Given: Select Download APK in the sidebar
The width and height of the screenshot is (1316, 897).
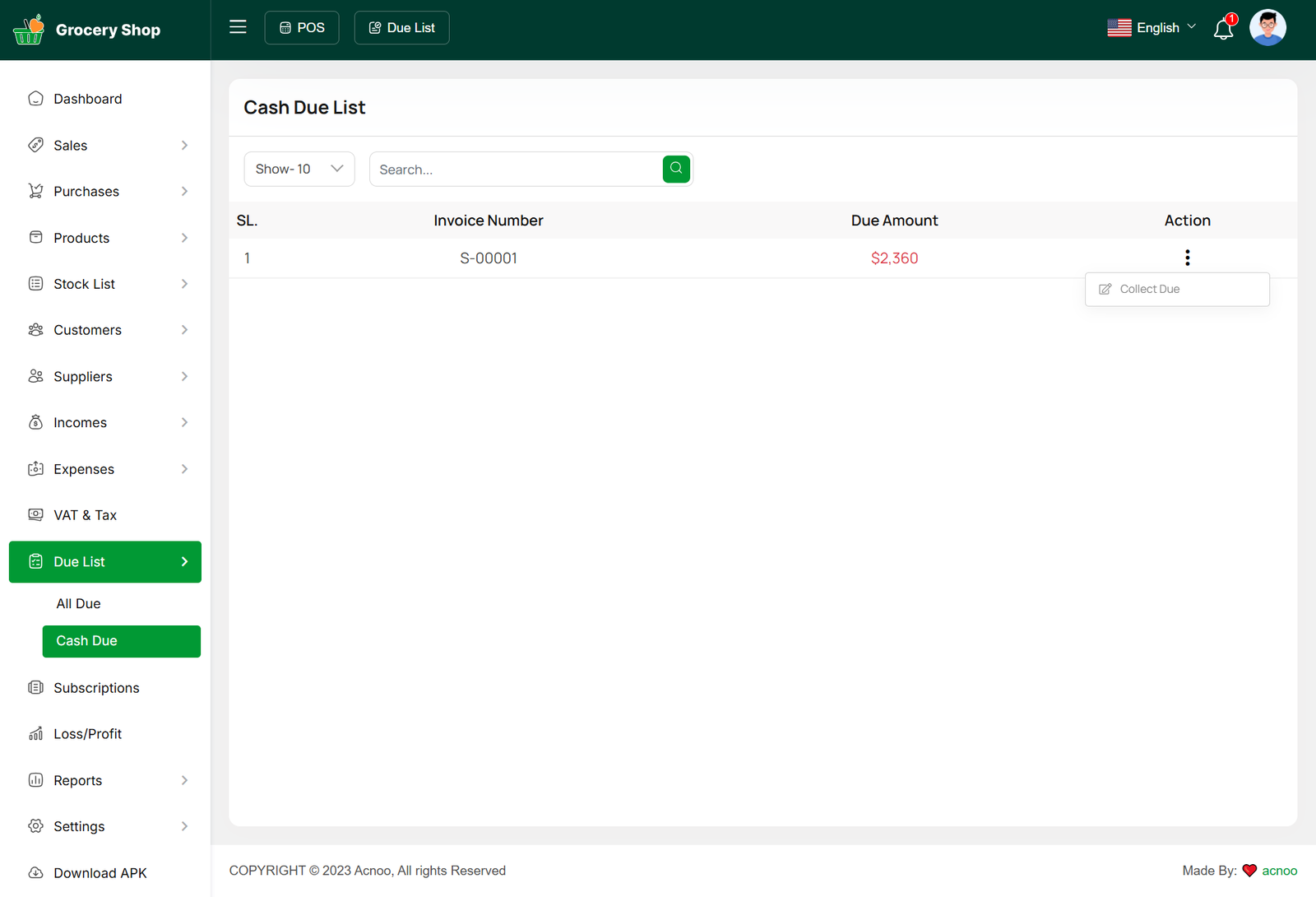Looking at the screenshot, I should pos(100,873).
